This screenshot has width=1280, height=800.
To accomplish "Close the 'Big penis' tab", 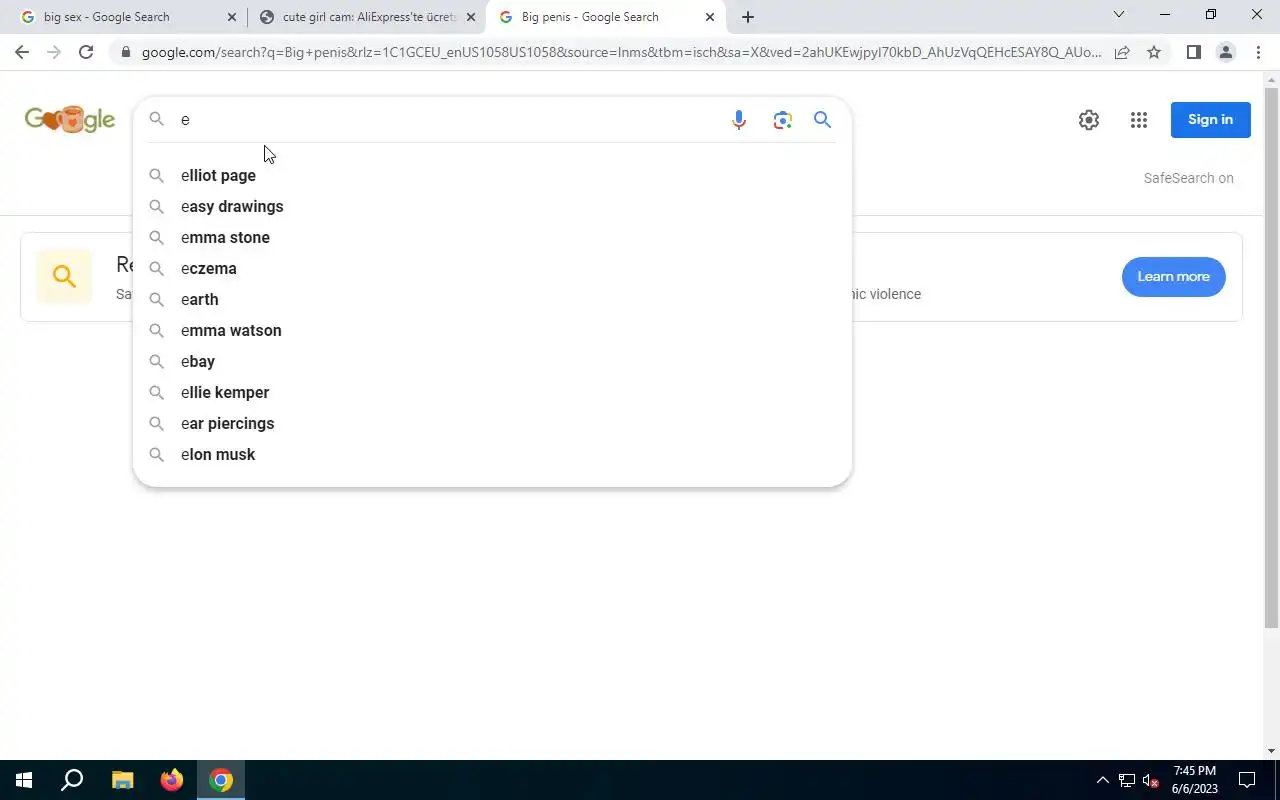I will point(710,17).
